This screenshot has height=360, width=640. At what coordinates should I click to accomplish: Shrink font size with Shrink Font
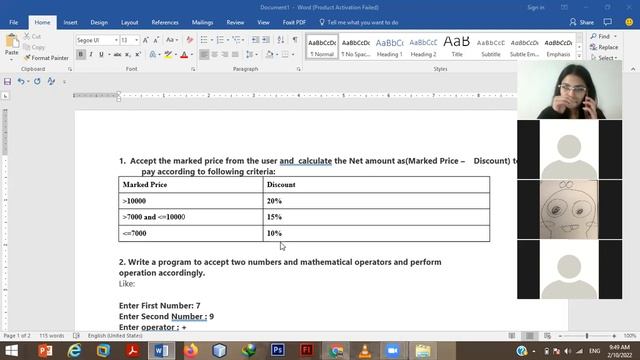[156, 40]
